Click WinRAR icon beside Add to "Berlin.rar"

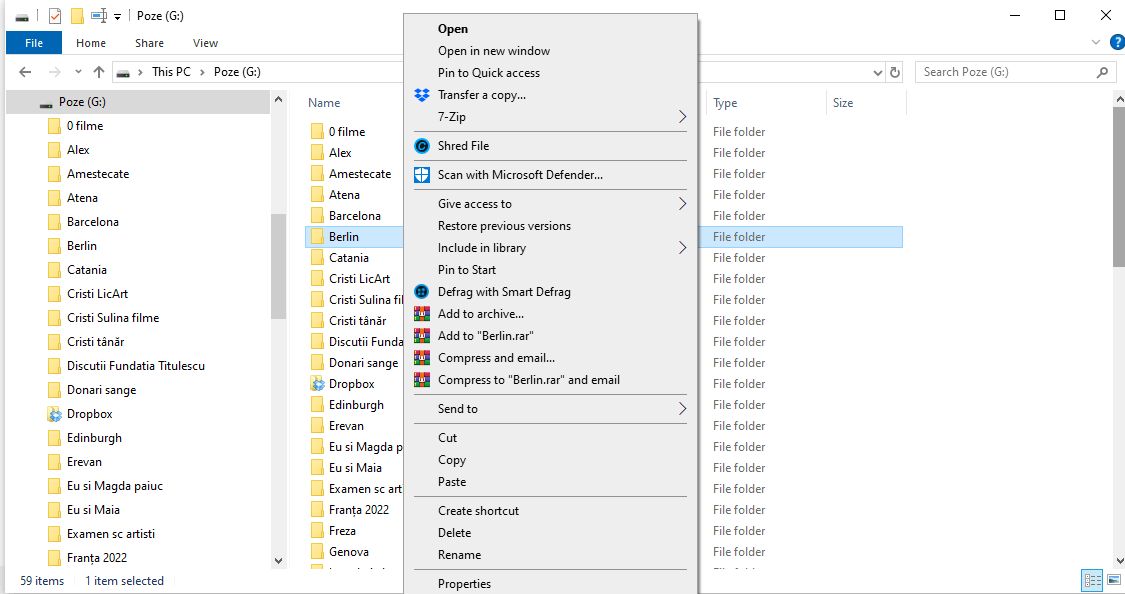click(x=422, y=336)
